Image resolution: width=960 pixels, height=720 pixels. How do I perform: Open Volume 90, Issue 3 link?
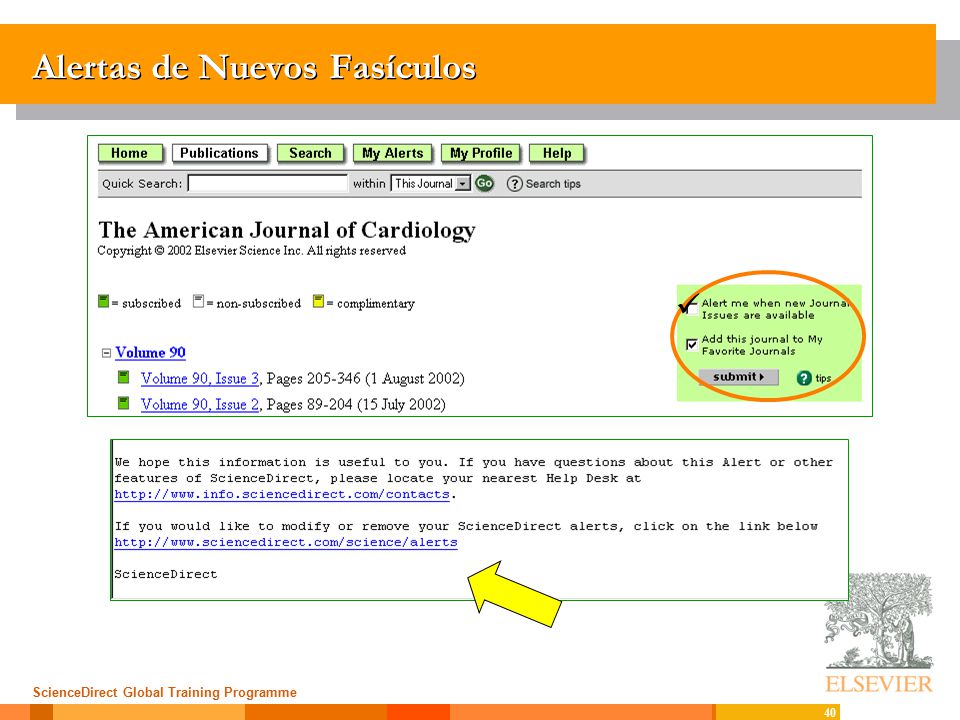click(x=200, y=378)
